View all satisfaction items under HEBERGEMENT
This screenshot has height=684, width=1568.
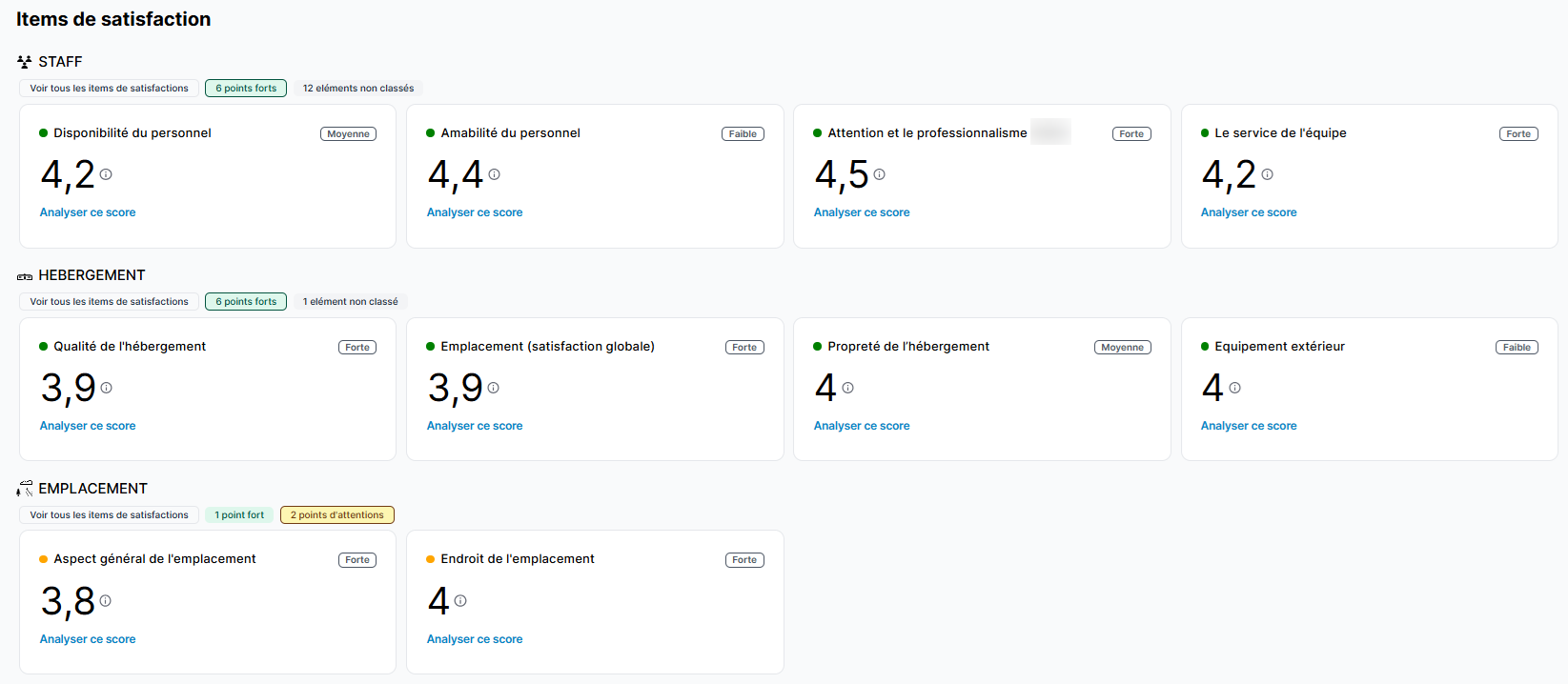coord(109,302)
